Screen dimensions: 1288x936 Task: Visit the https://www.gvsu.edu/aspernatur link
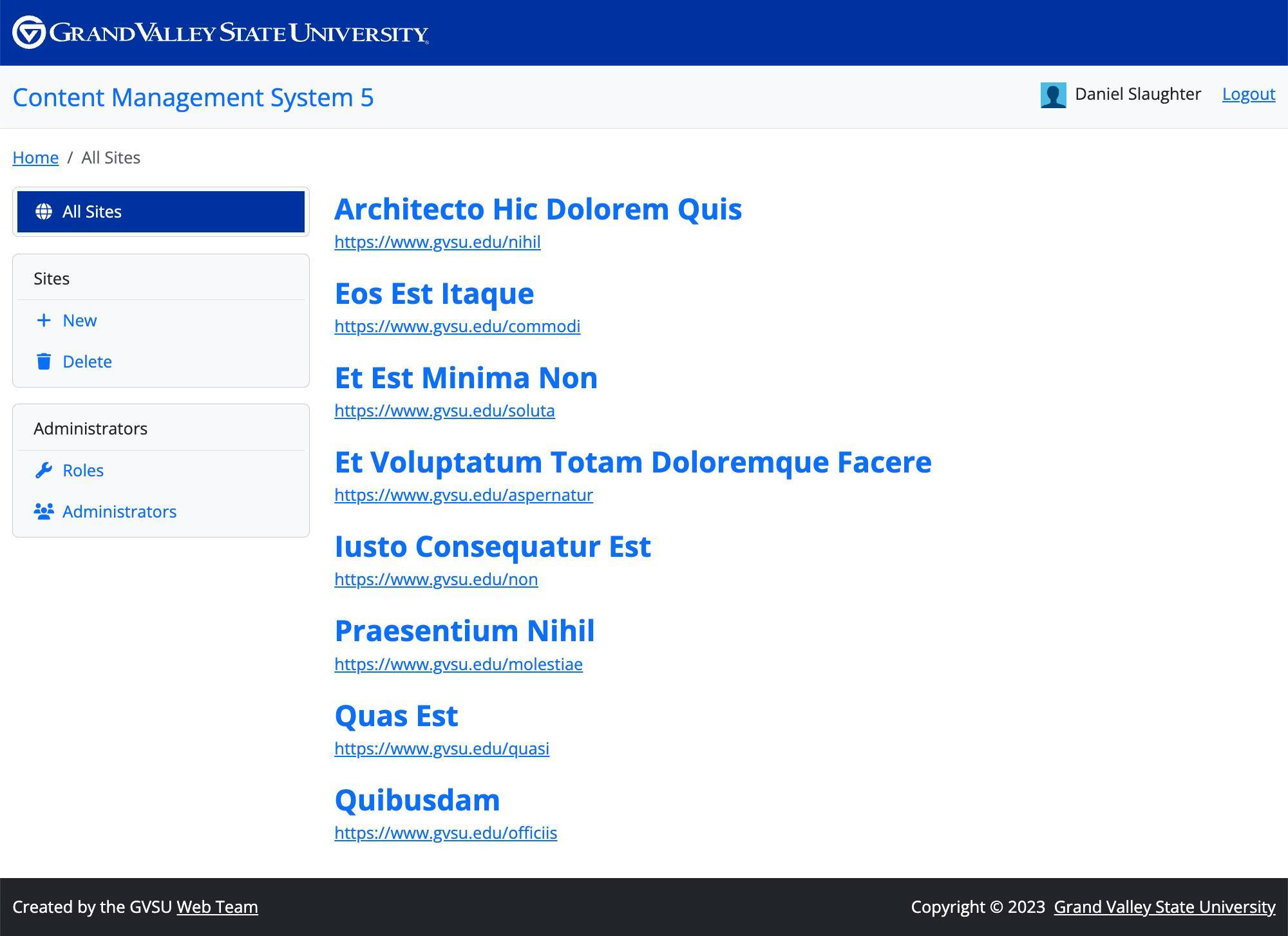464,495
